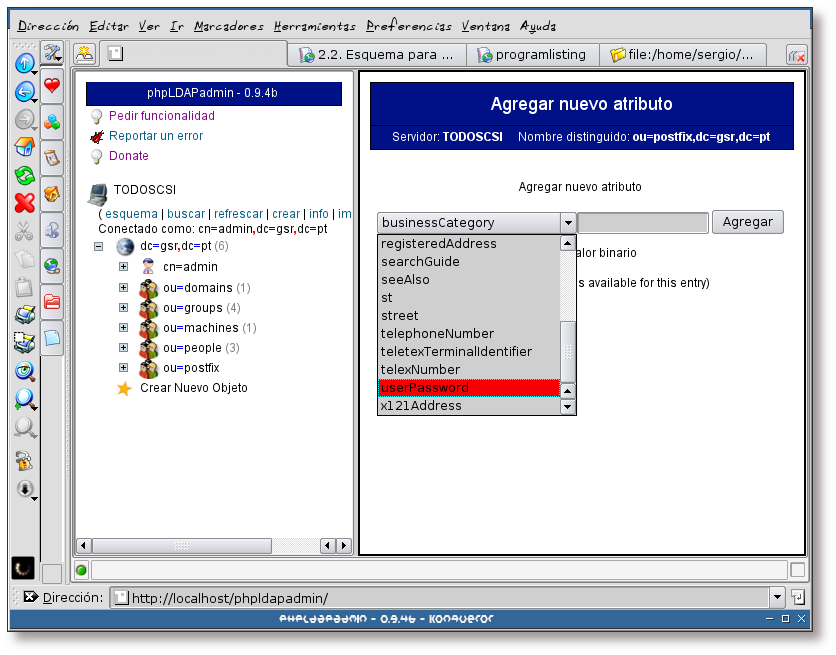The width and height of the screenshot is (836, 655).
Task: Open the Marcadores menu
Action: [x=229, y=26]
